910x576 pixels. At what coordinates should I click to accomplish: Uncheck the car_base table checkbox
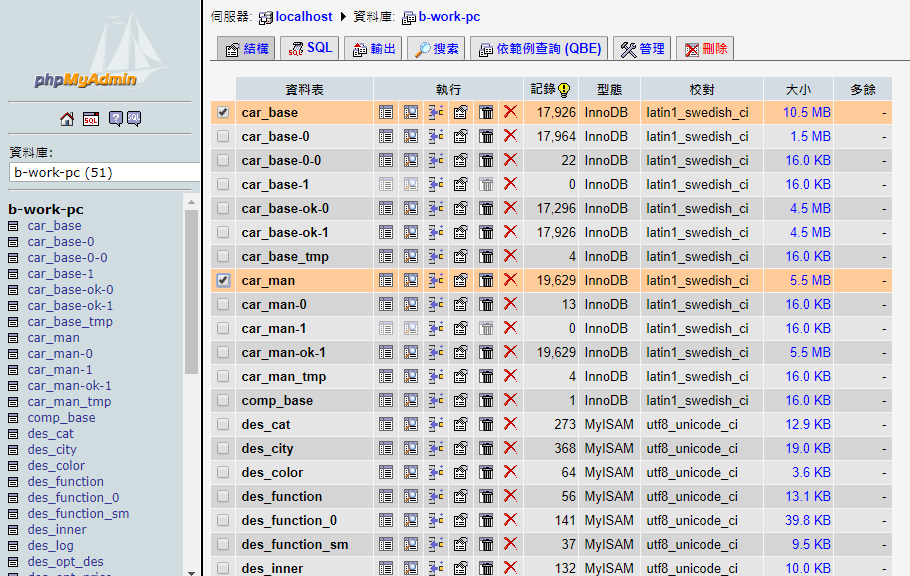223,112
